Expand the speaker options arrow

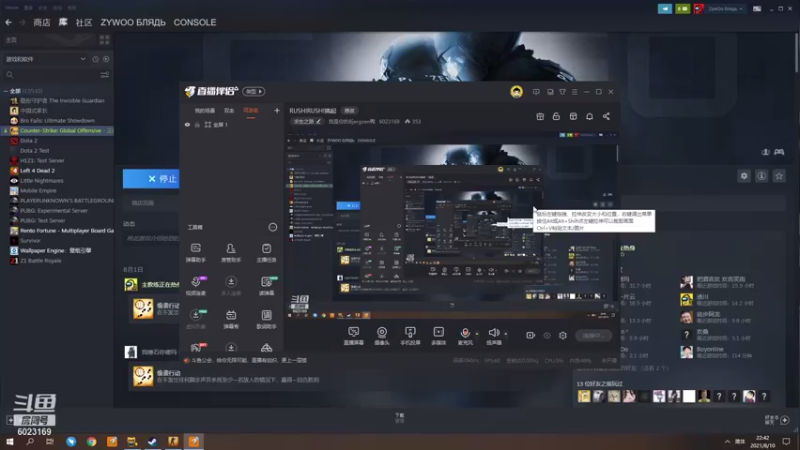tap(506, 334)
